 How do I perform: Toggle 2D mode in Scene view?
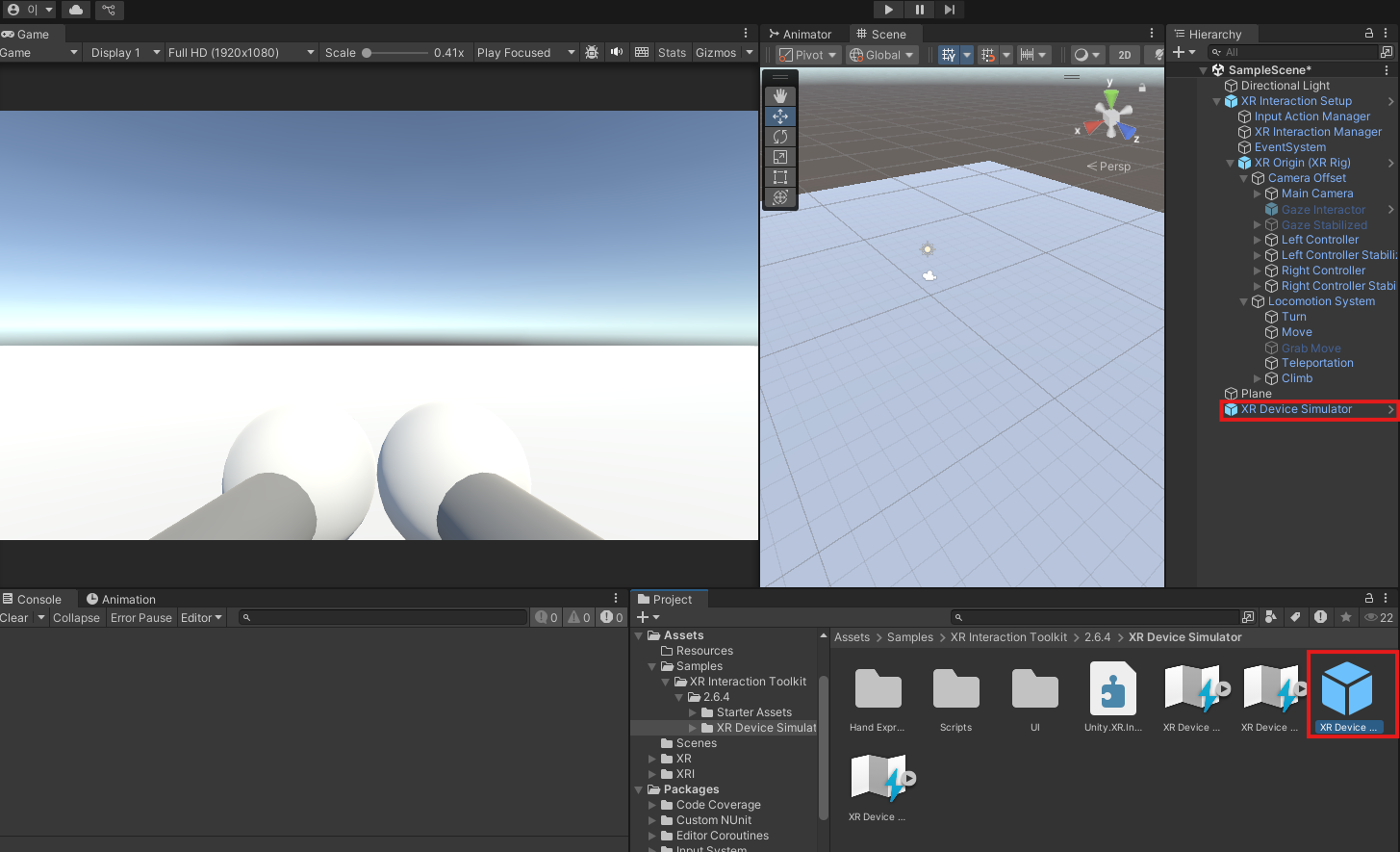(x=1124, y=55)
